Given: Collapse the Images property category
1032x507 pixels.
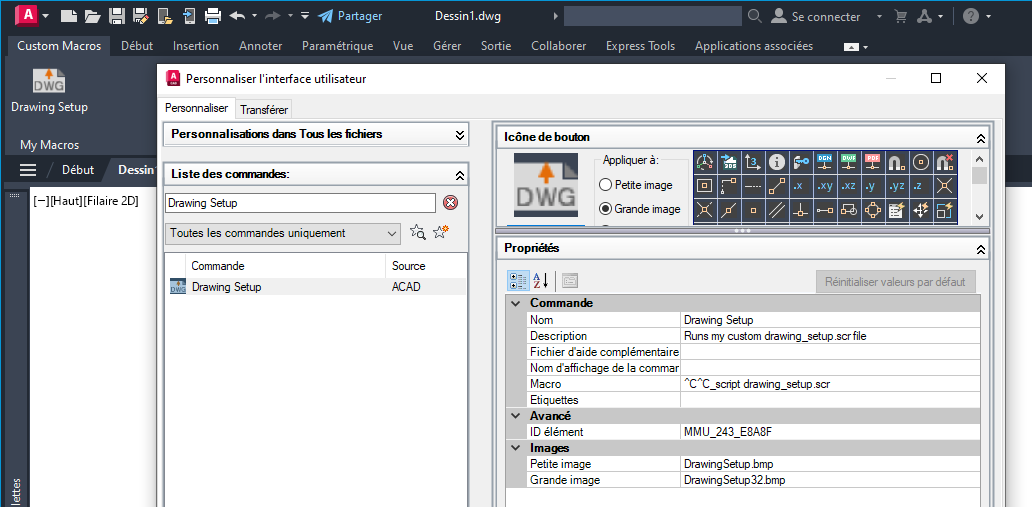Looking at the screenshot, I should click(x=515, y=448).
